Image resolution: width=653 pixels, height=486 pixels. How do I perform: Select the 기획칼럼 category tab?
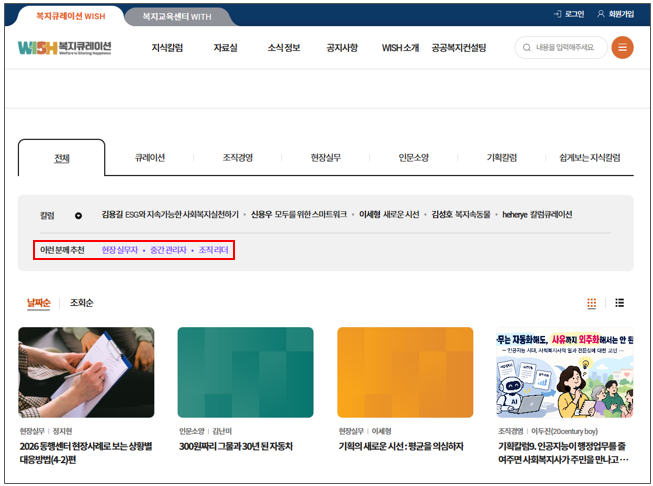tap(502, 158)
